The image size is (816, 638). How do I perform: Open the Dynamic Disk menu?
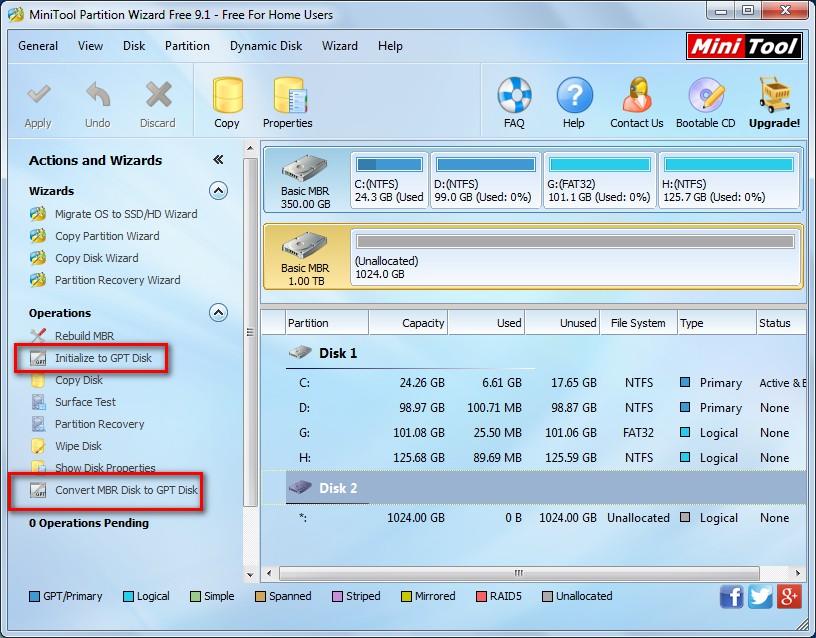[x=266, y=46]
